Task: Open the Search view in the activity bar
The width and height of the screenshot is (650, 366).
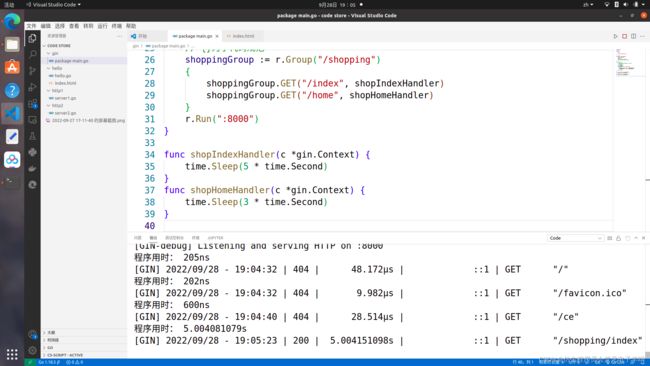Action: pos(32,54)
